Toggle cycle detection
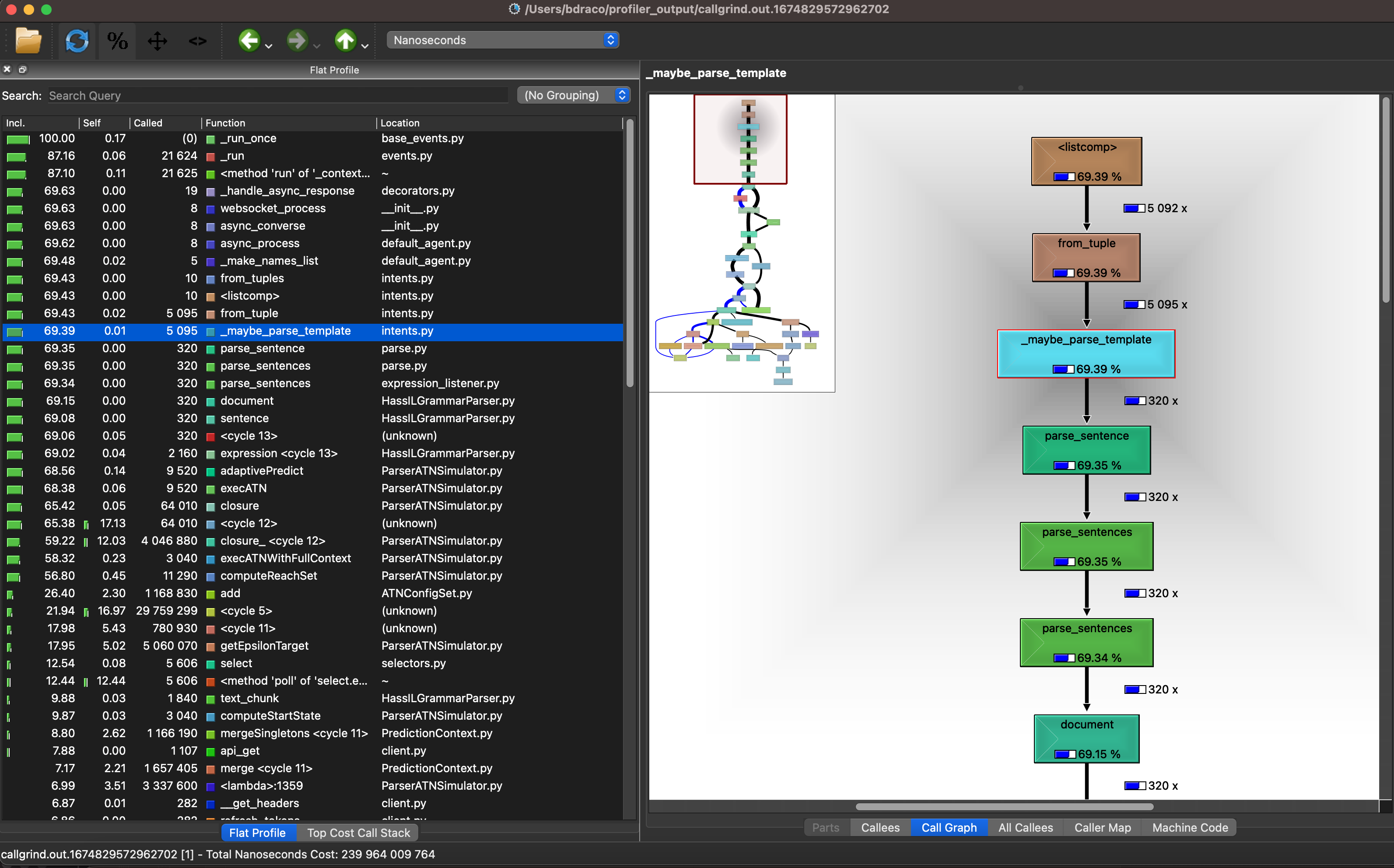Screen dimensions: 1394x868 (197, 41)
